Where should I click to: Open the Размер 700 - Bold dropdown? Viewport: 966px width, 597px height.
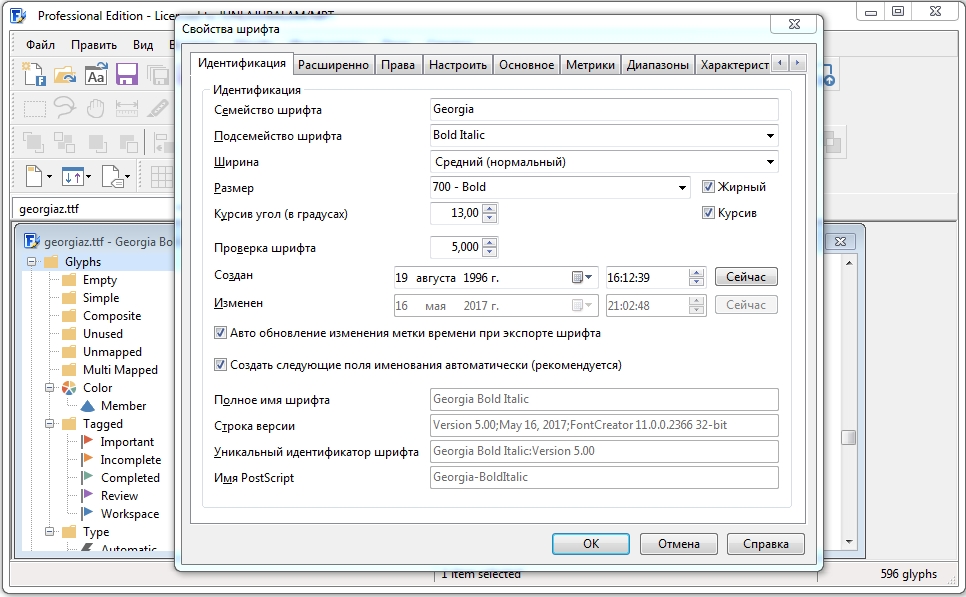click(x=682, y=187)
